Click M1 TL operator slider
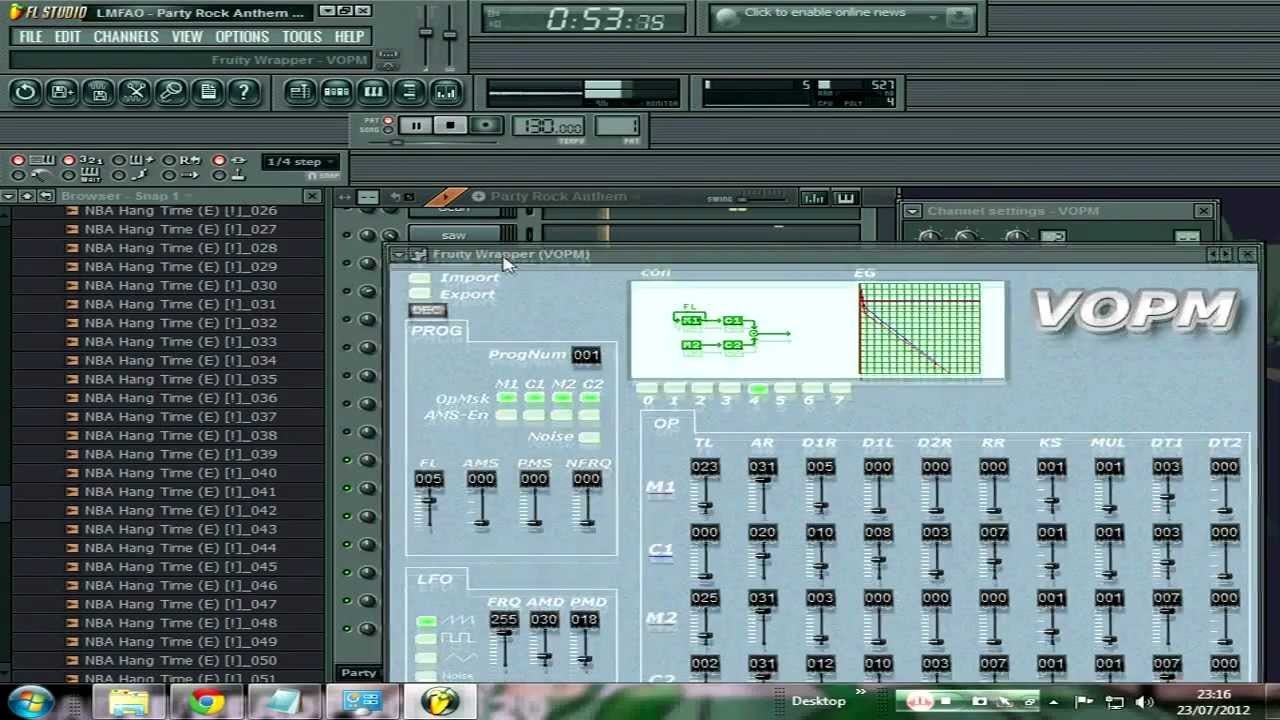This screenshot has width=1280, height=720. pos(704,496)
